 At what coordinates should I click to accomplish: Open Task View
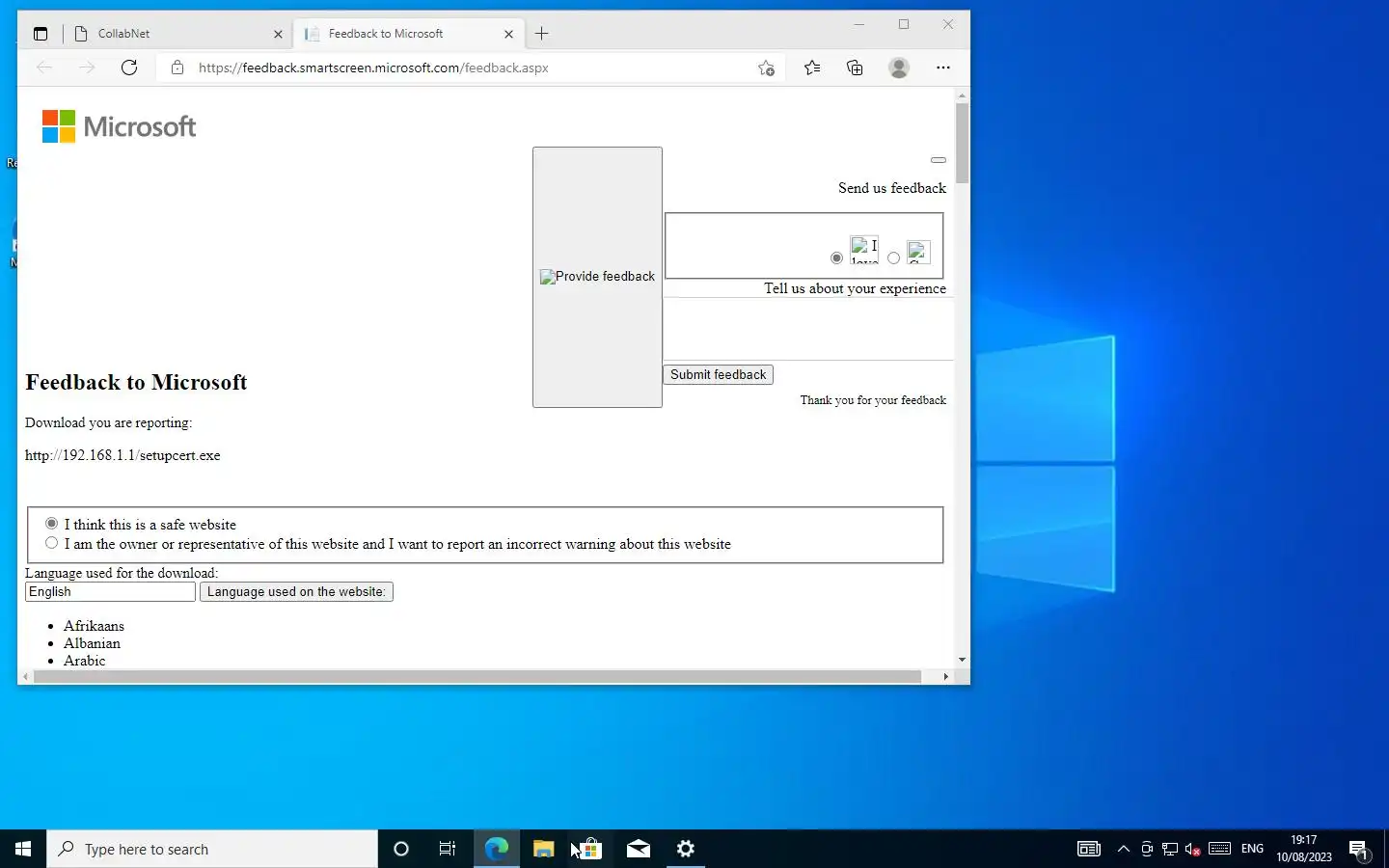pyautogui.click(x=448, y=849)
